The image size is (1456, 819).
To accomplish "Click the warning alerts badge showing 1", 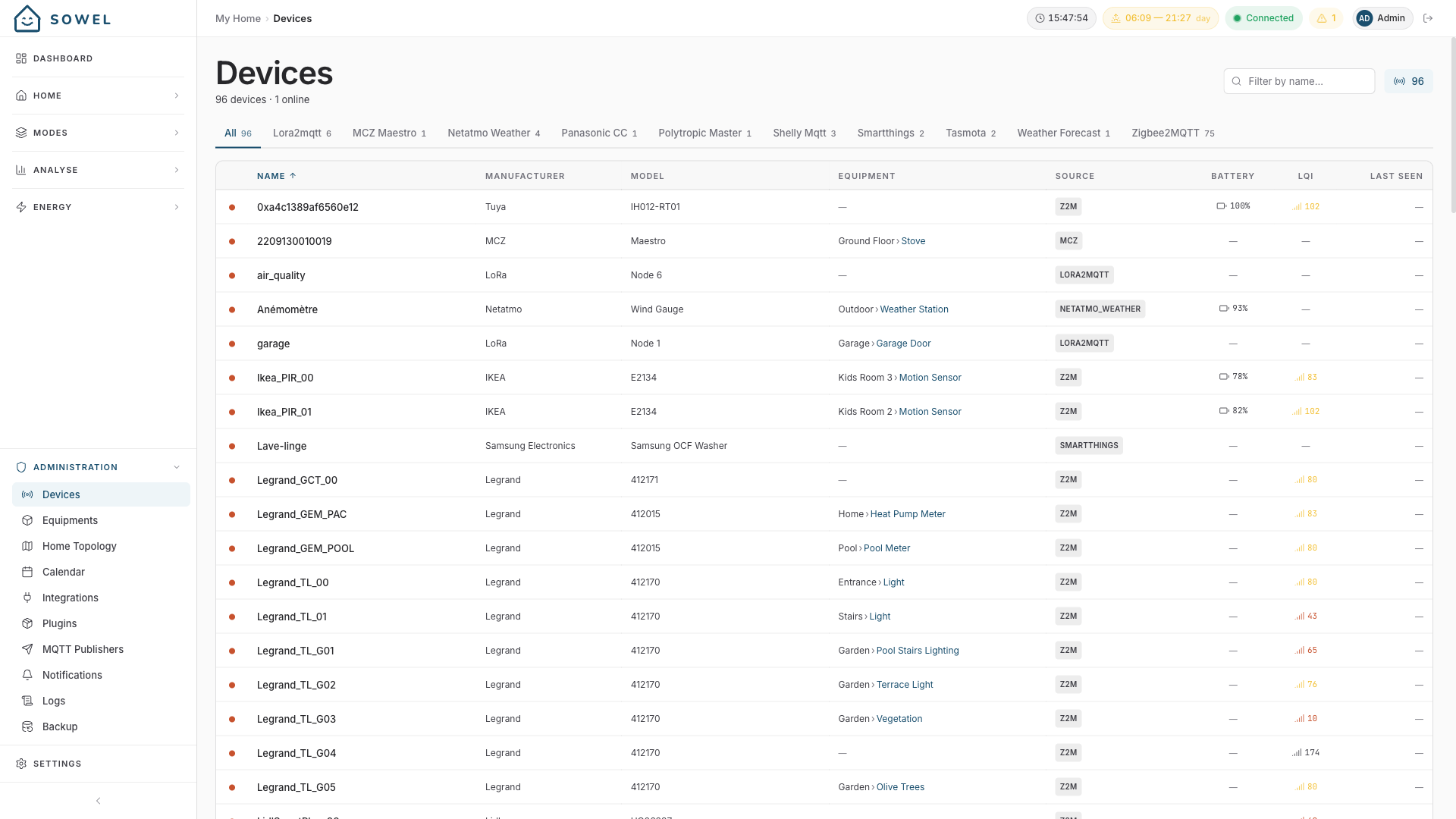I will [1326, 18].
